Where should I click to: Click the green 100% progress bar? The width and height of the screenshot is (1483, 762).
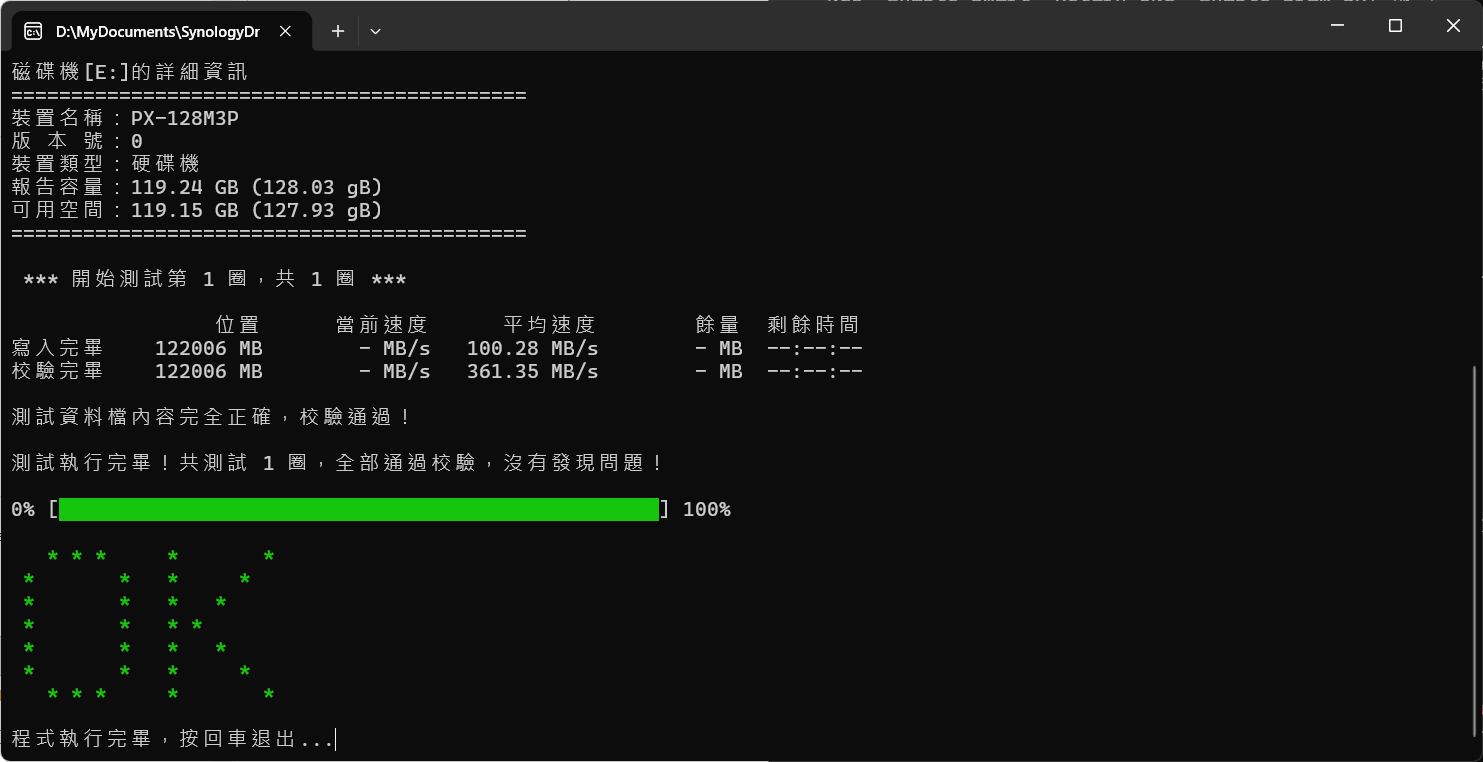(x=359, y=510)
